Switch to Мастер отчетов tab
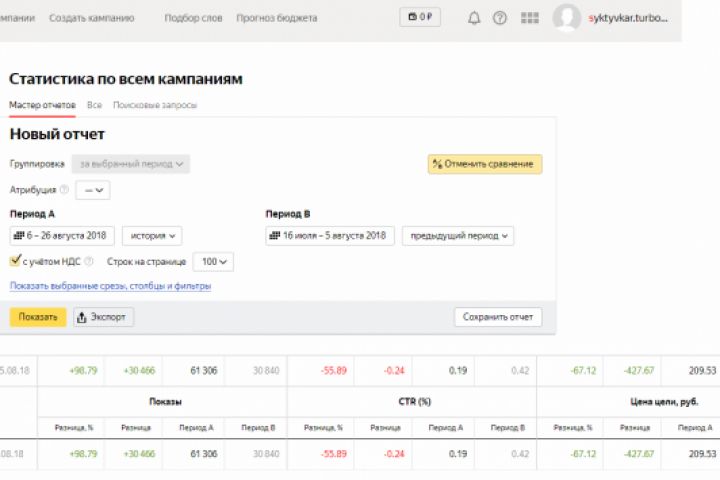Viewport: 720px width, 480px height. [42, 105]
